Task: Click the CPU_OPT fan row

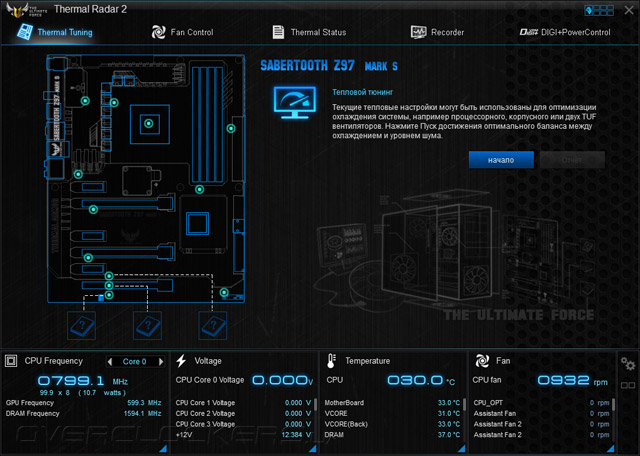Action: click(x=541, y=403)
